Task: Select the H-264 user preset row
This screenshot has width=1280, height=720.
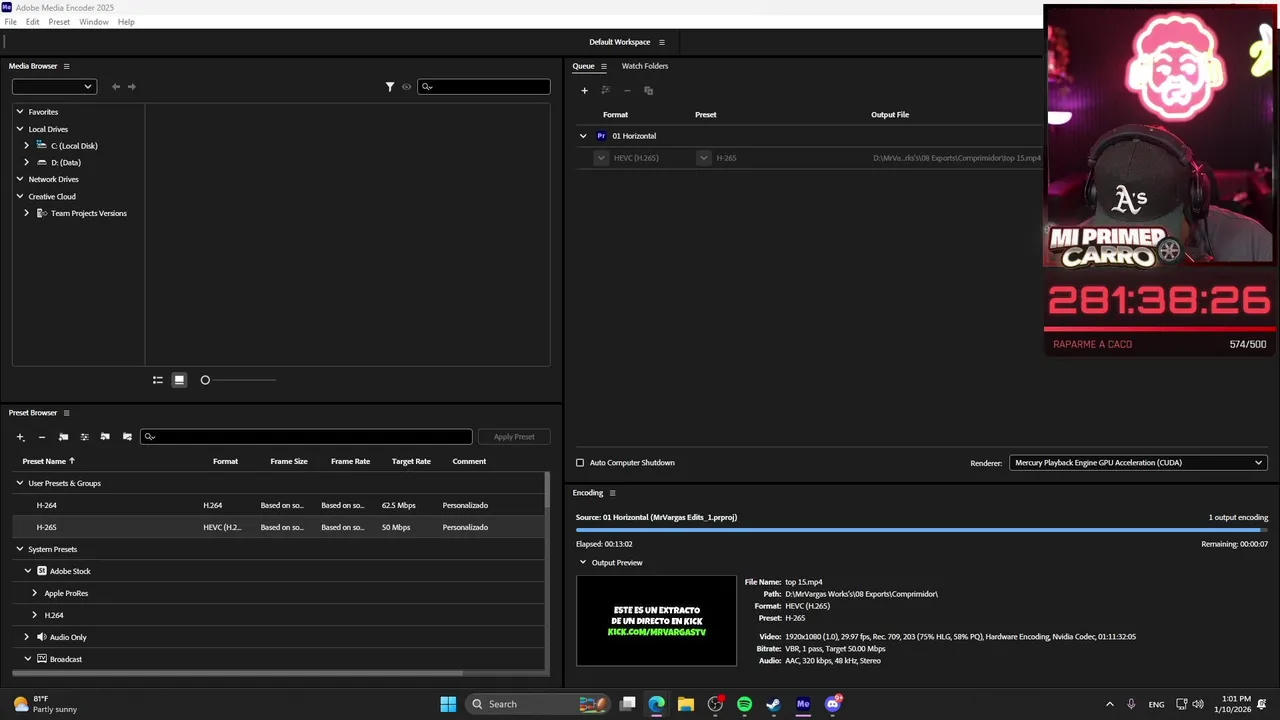Action: point(278,505)
